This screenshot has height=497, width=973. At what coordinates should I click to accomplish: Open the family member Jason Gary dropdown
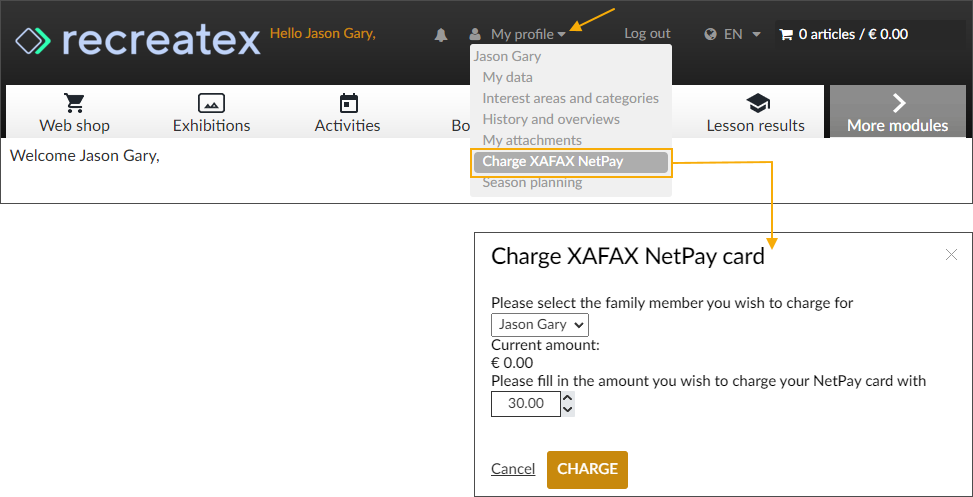point(540,325)
